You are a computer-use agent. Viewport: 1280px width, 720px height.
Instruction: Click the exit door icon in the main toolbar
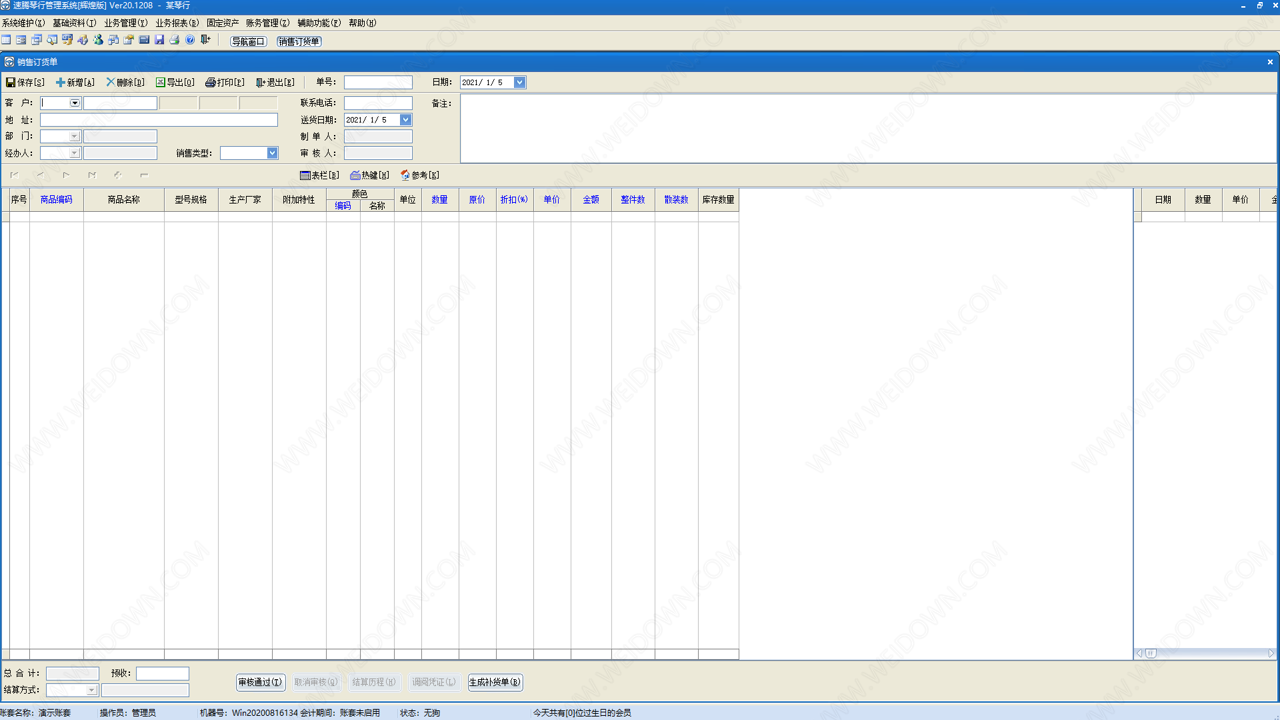[205, 40]
